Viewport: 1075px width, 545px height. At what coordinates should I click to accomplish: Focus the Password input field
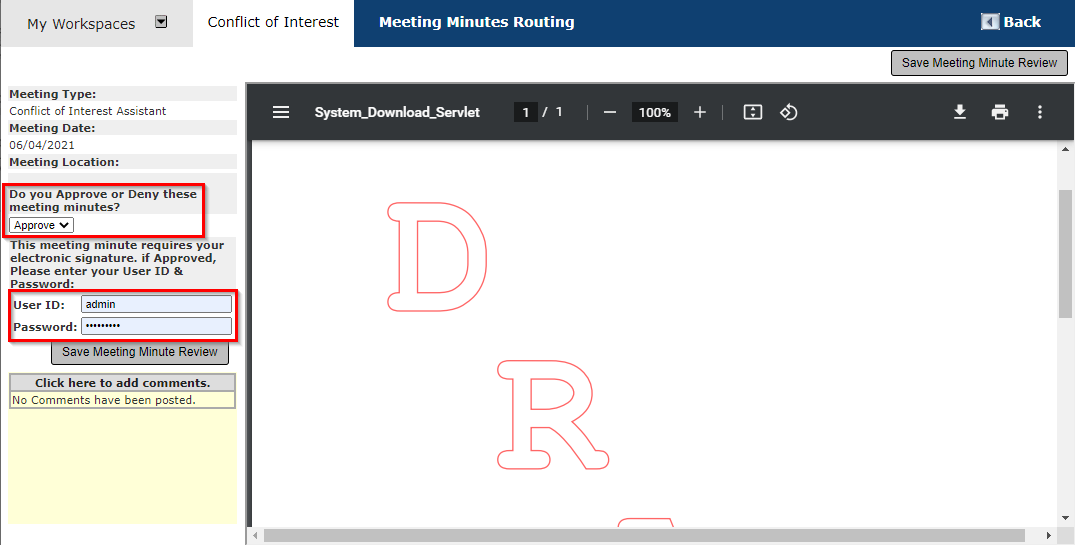pos(156,326)
